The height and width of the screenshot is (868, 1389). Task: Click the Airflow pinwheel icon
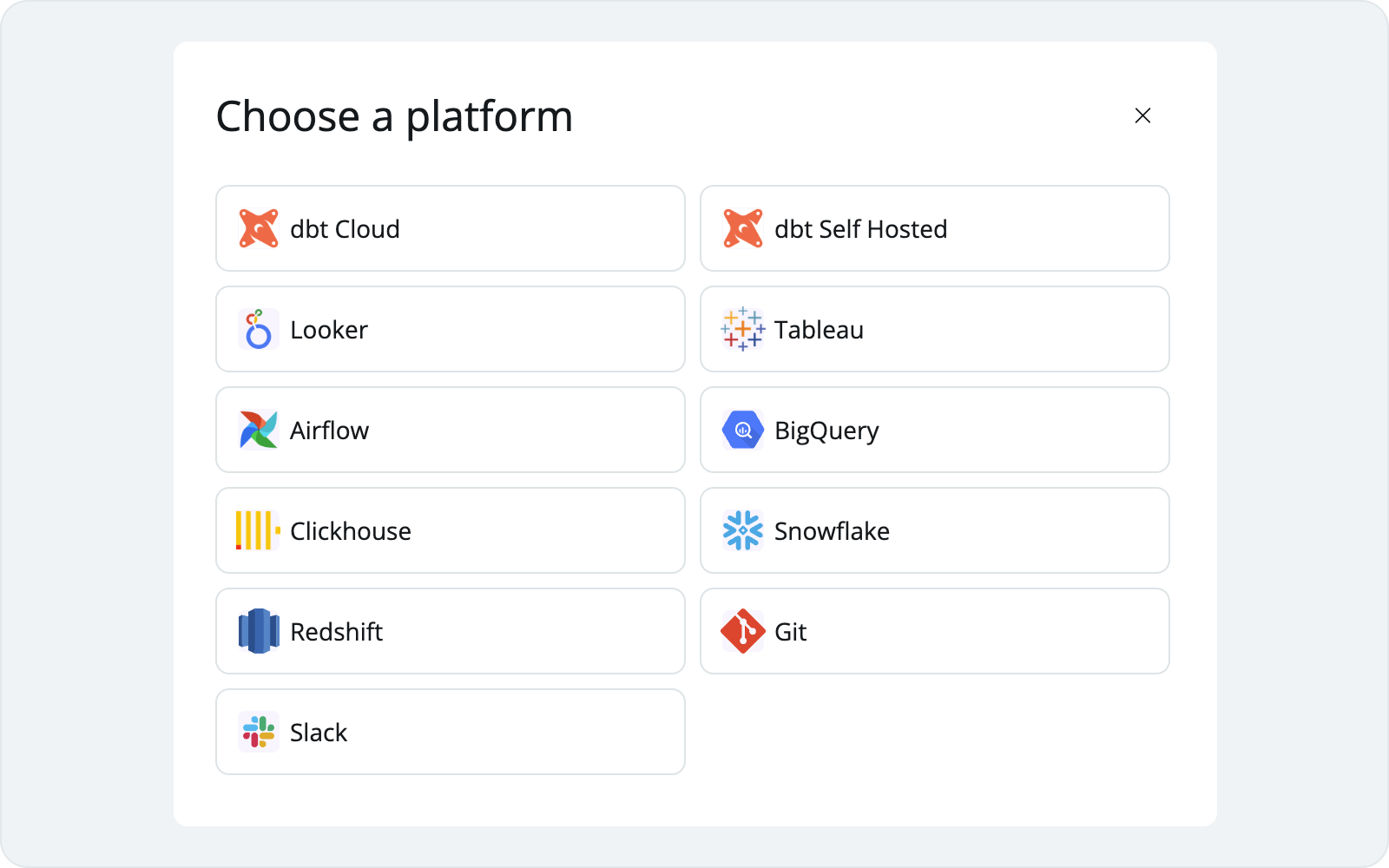pos(257,430)
